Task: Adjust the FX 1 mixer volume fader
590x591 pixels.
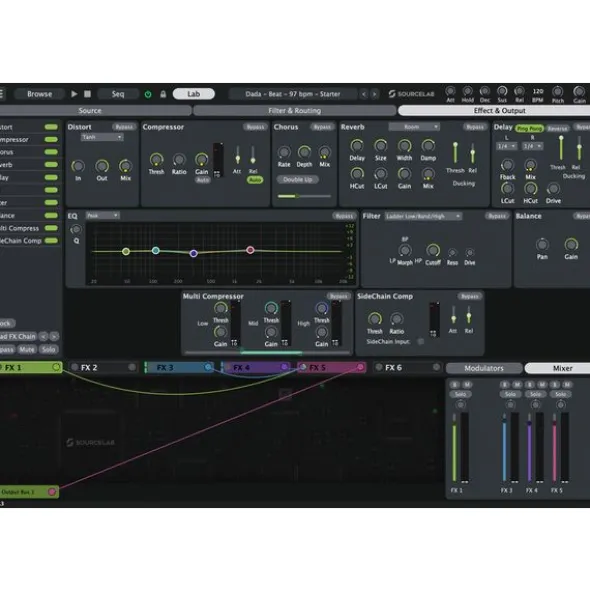Action: pos(454,448)
